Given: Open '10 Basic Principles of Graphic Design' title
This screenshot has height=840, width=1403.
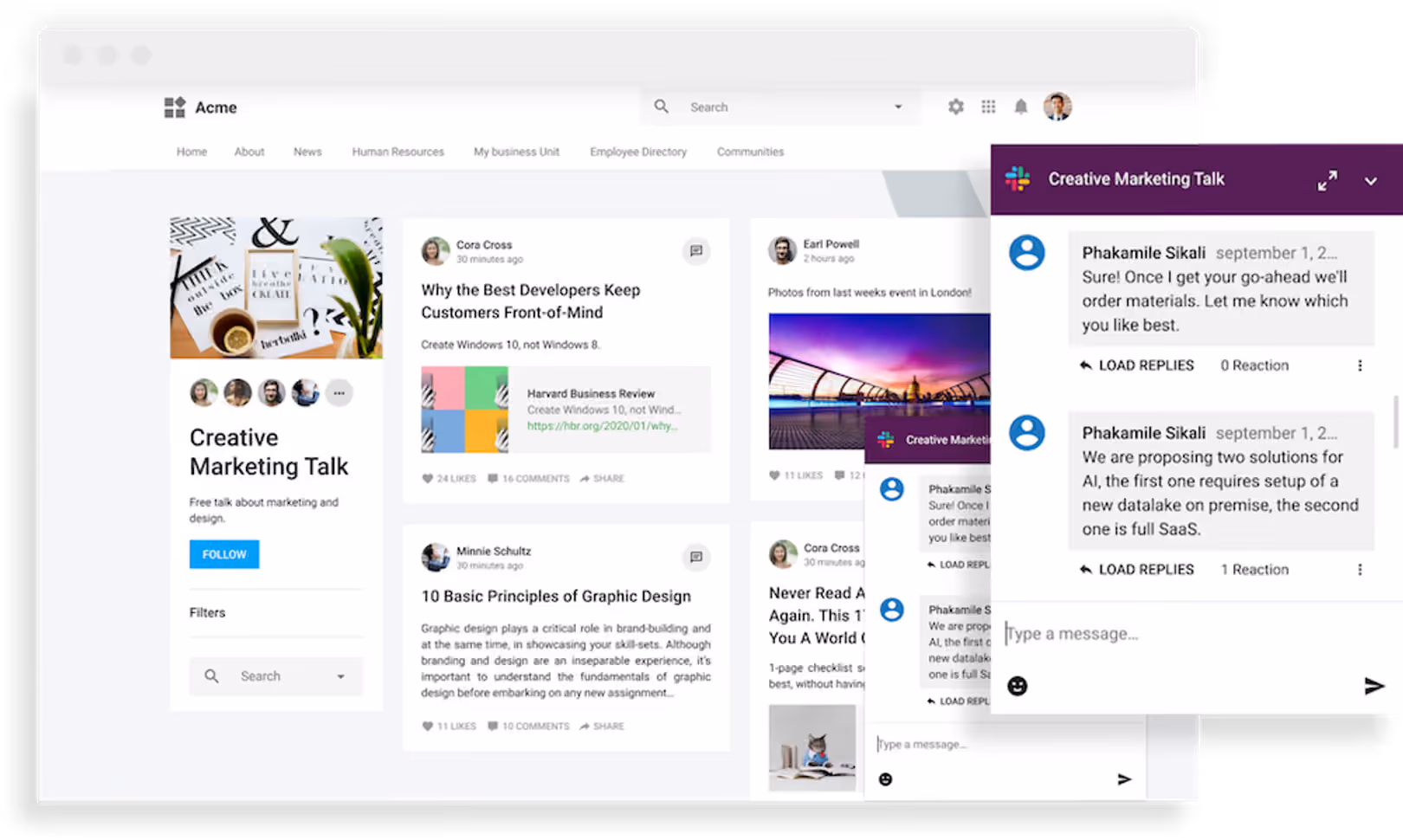Looking at the screenshot, I should [x=556, y=596].
